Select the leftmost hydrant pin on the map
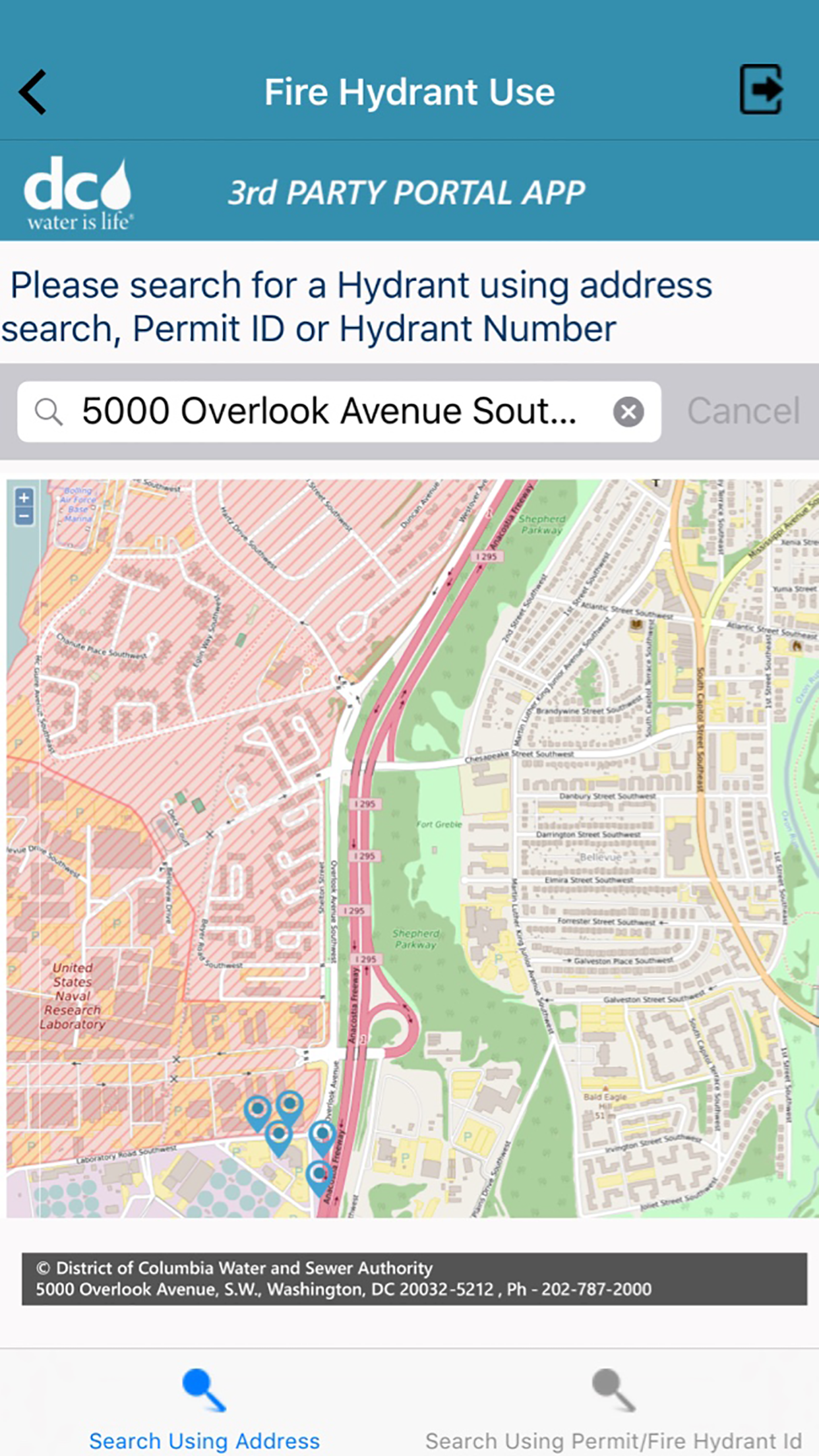819x1456 pixels. 258,1113
